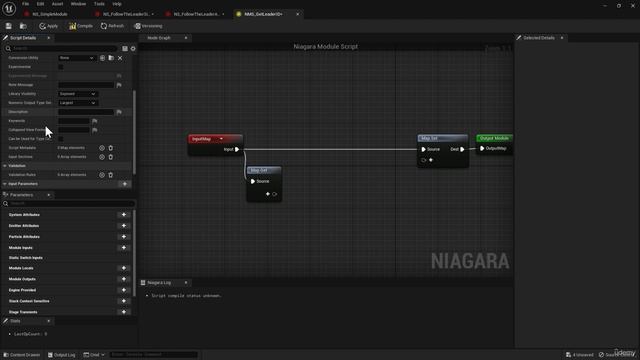
Task: Switch to the NMS_GetLeaderID tab
Action: (263, 14)
